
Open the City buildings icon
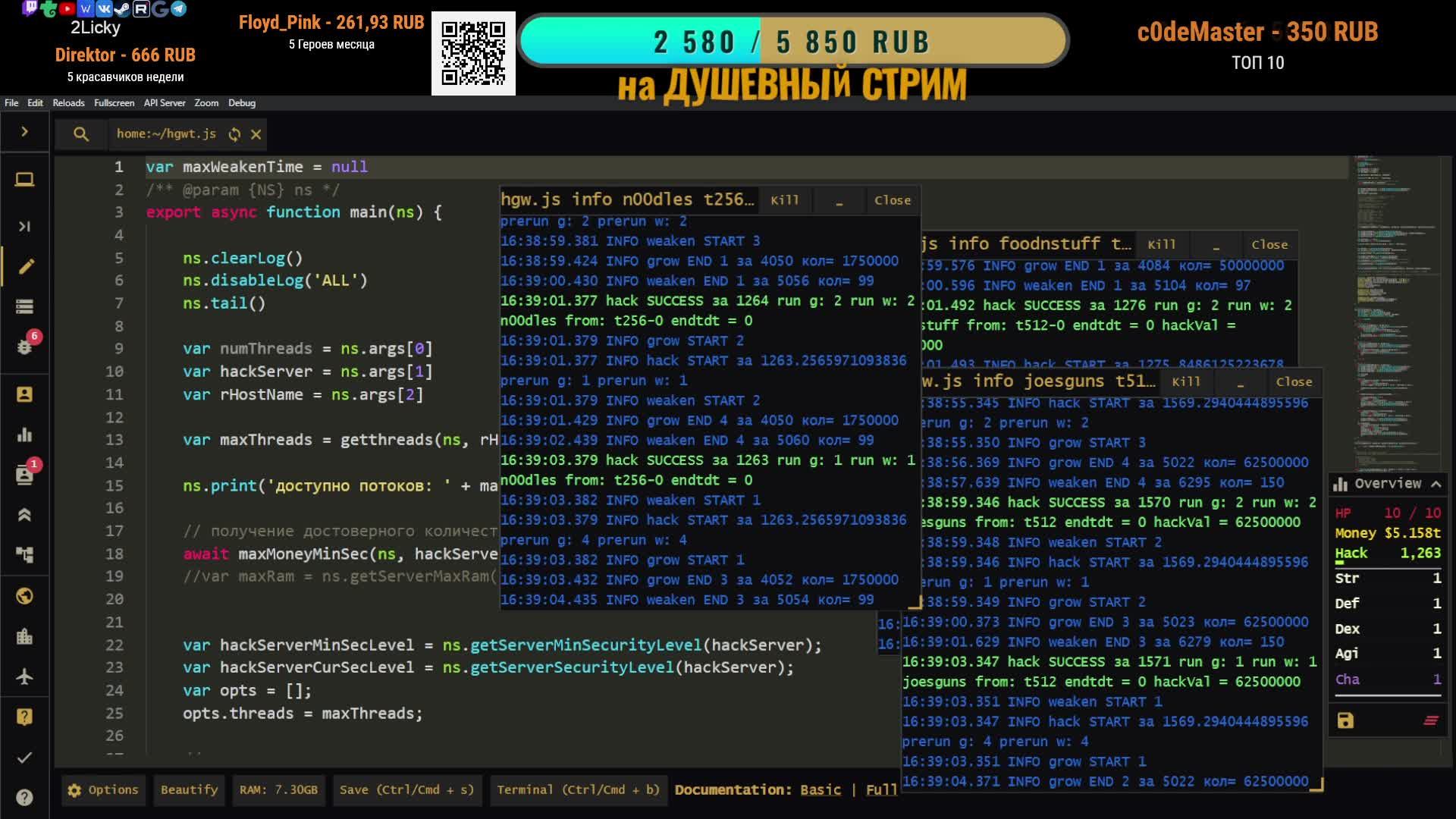[24, 636]
